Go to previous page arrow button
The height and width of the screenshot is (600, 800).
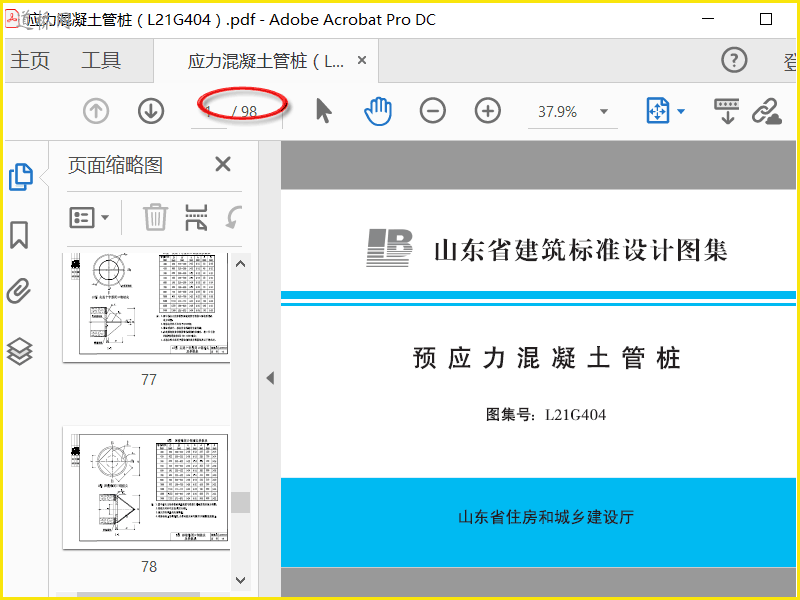click(96, 111)
